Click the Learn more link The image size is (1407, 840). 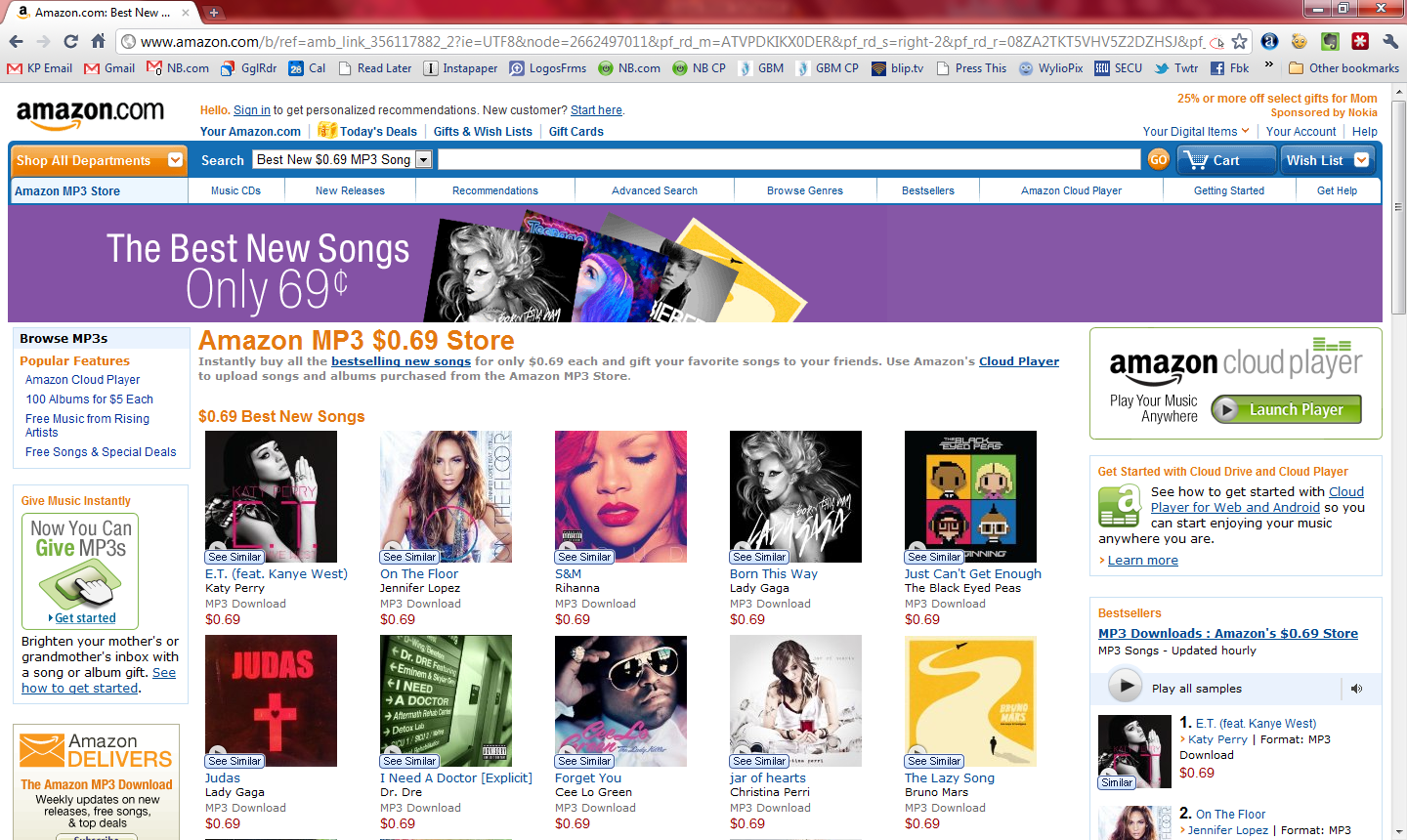tap(1142, 561)
